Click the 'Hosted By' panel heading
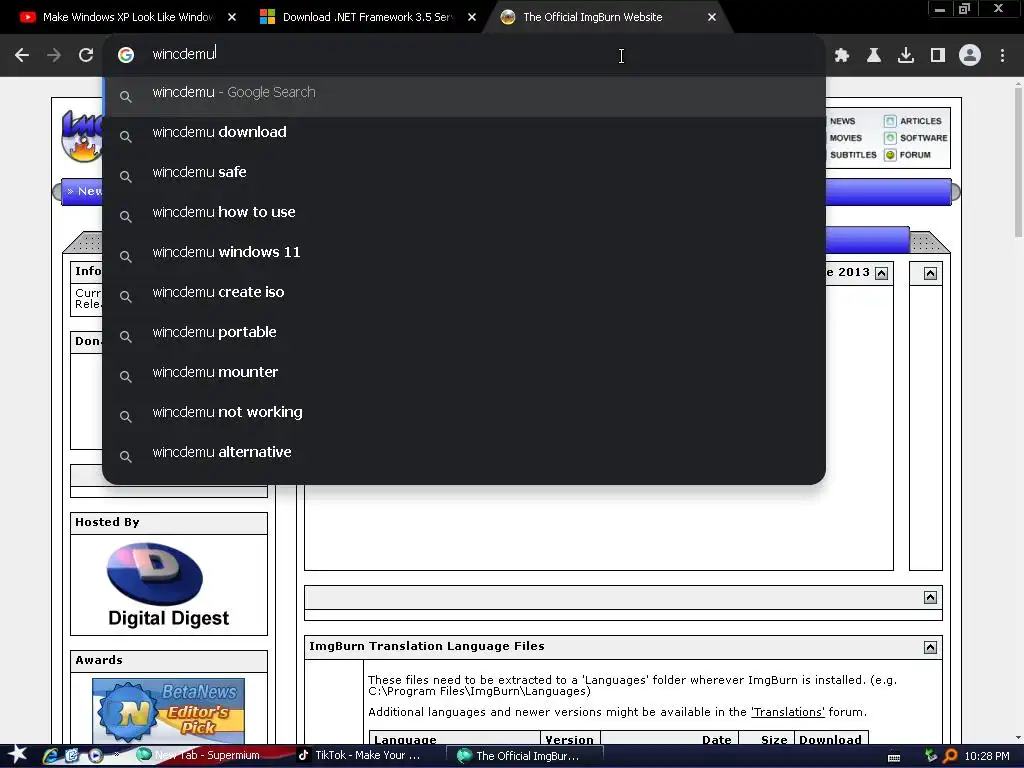This screenshot has height=768, width=1024. click(x=107, y=522)
